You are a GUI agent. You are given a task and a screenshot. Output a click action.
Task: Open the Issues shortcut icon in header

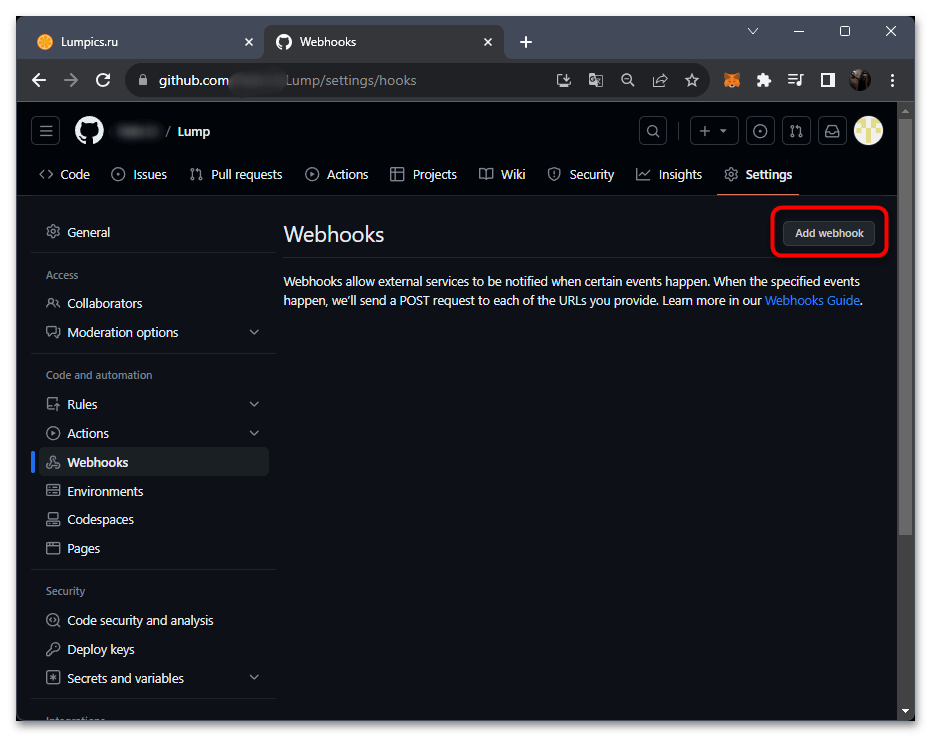pyautogui.click(x=760, y=131)
